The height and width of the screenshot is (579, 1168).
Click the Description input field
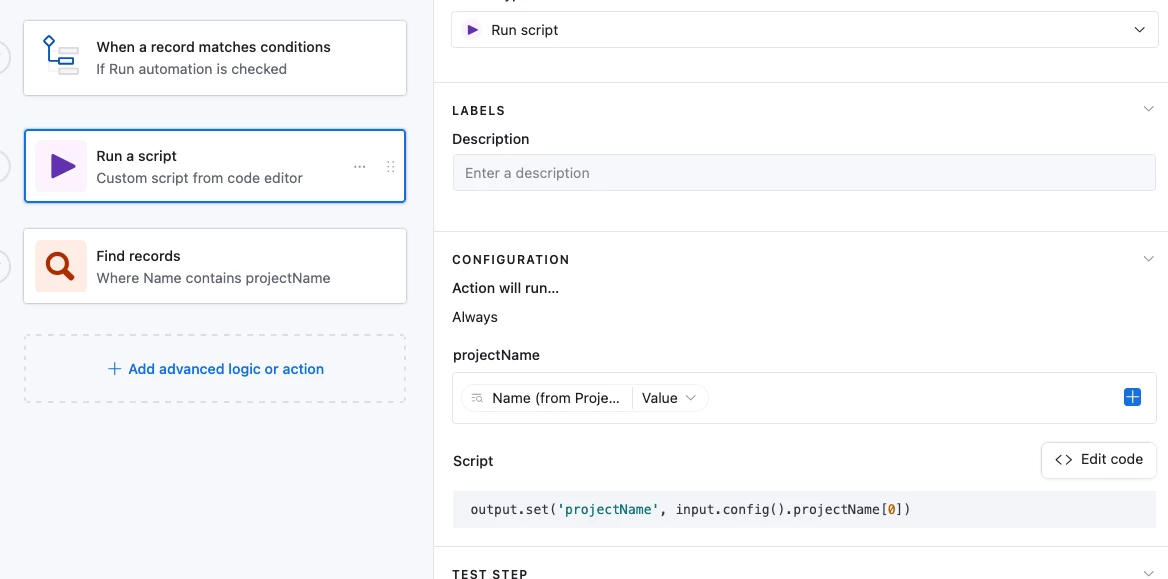coord(804,173)
